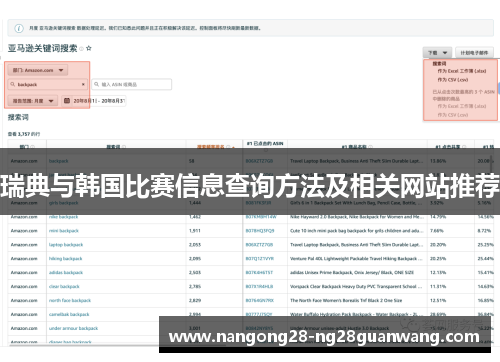Open the nike backpack search term link

click(x=63, y=217)
